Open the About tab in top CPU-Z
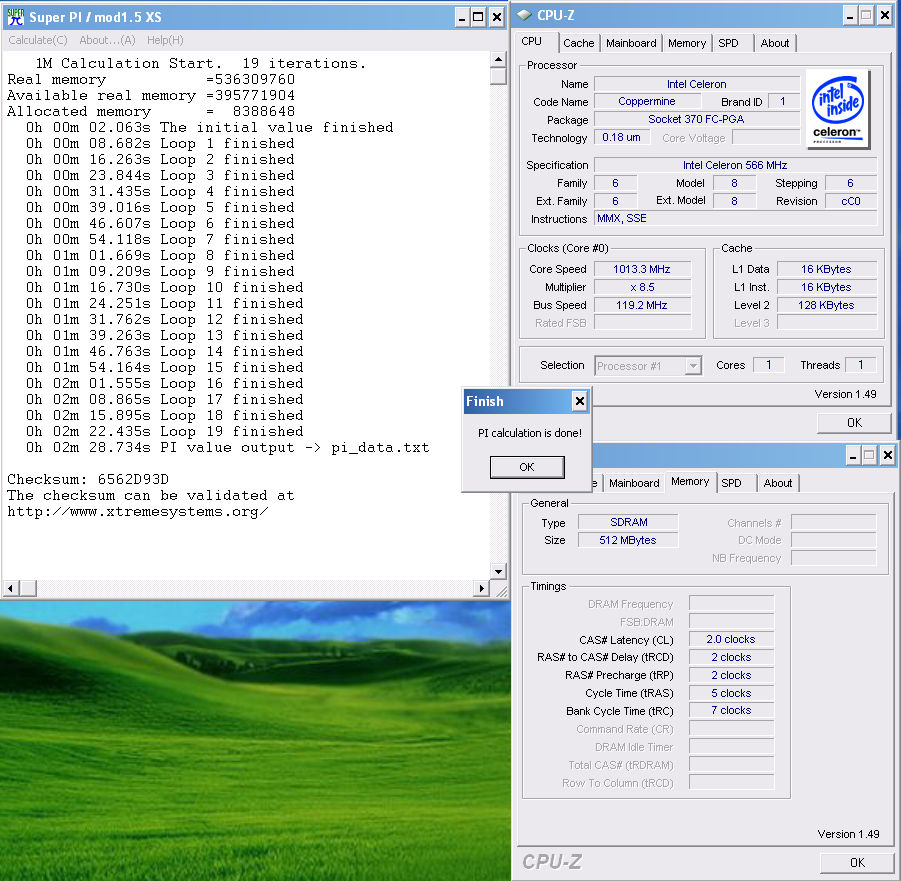 tap(775, 43)
